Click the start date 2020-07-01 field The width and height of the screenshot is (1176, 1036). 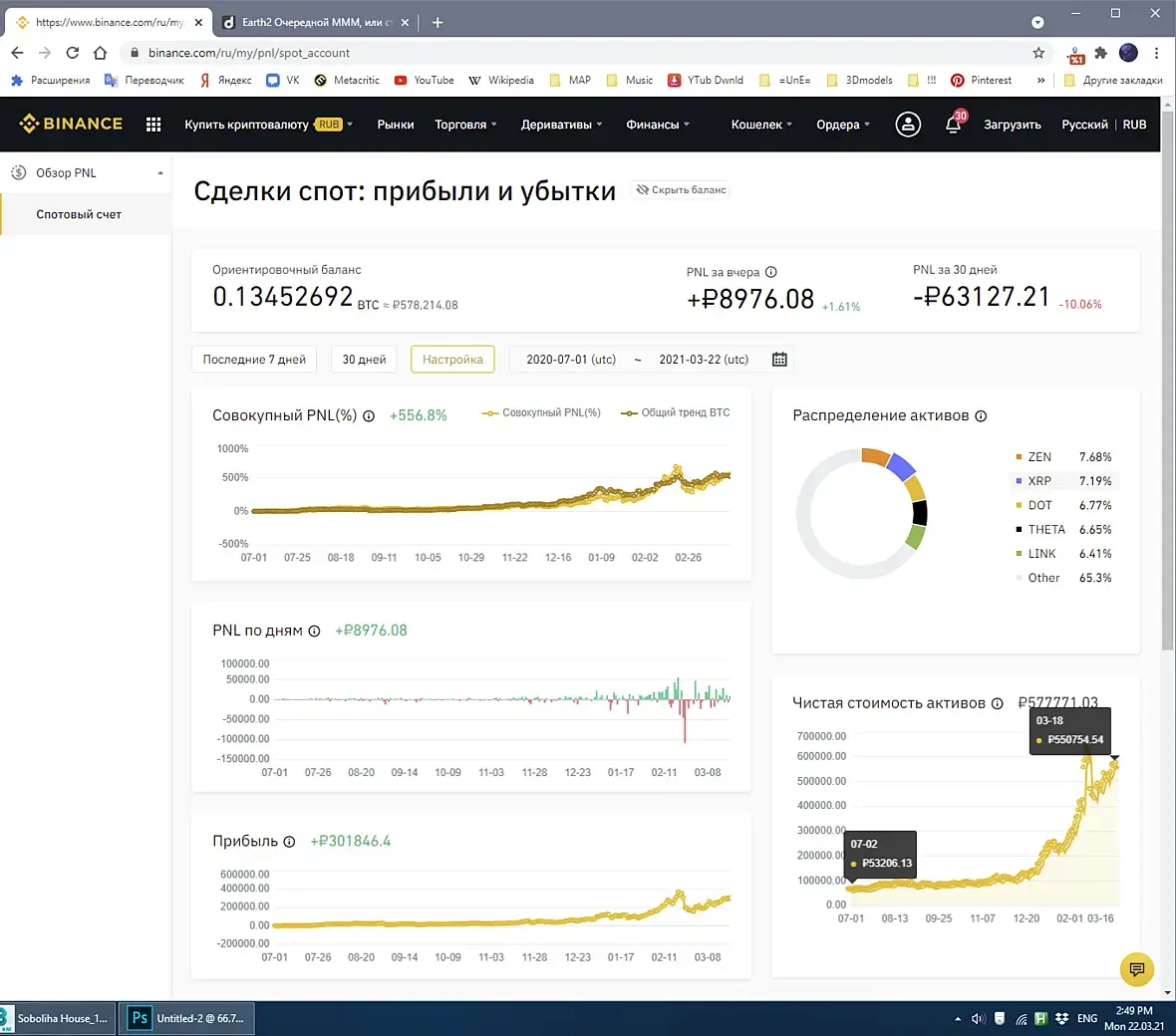click(571, 359)
